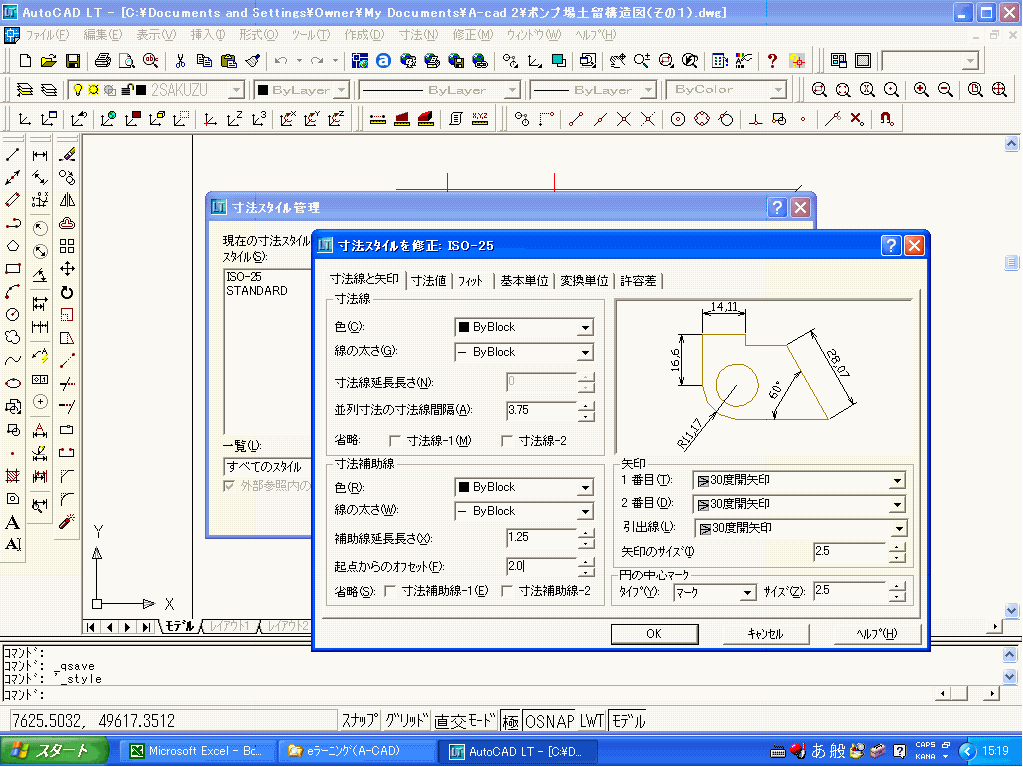Click the Zoom Out magnifier minus icon
Screen dimensions: 1023x767
945,89
